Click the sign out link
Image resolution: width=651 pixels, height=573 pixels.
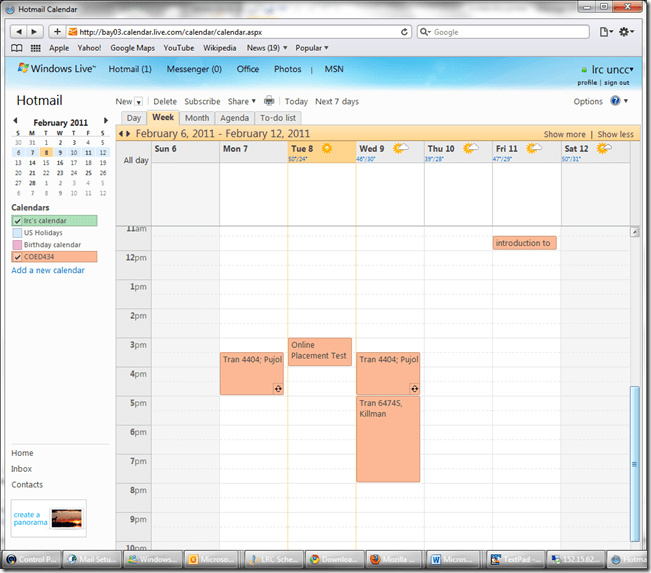click(617, 83)
